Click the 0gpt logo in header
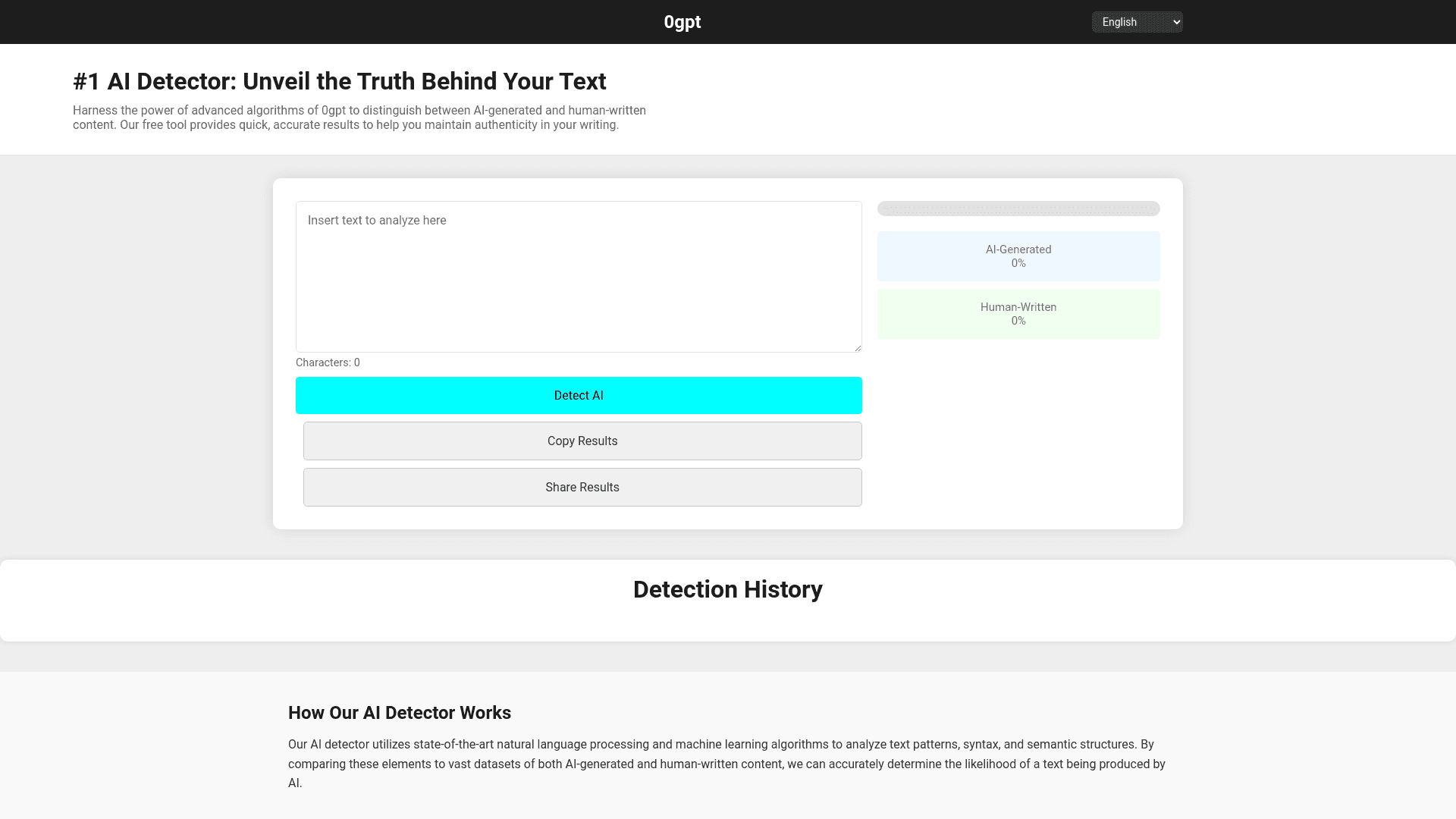The image size is (1456, 819). click(x=682, y=22)
